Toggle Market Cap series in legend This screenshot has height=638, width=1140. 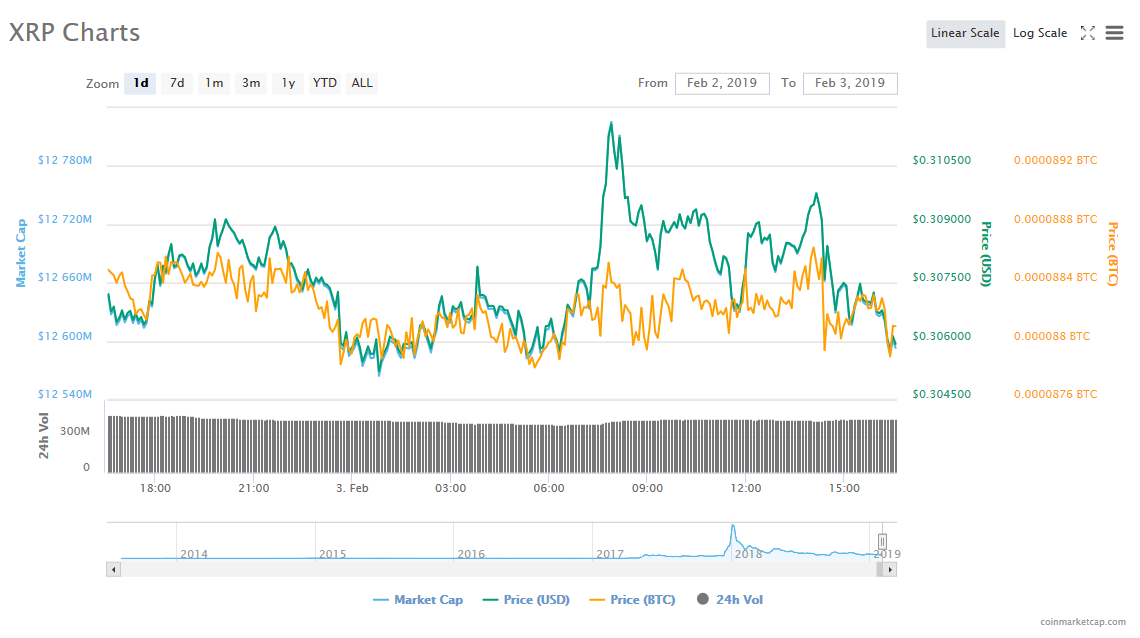coord(418,600)
